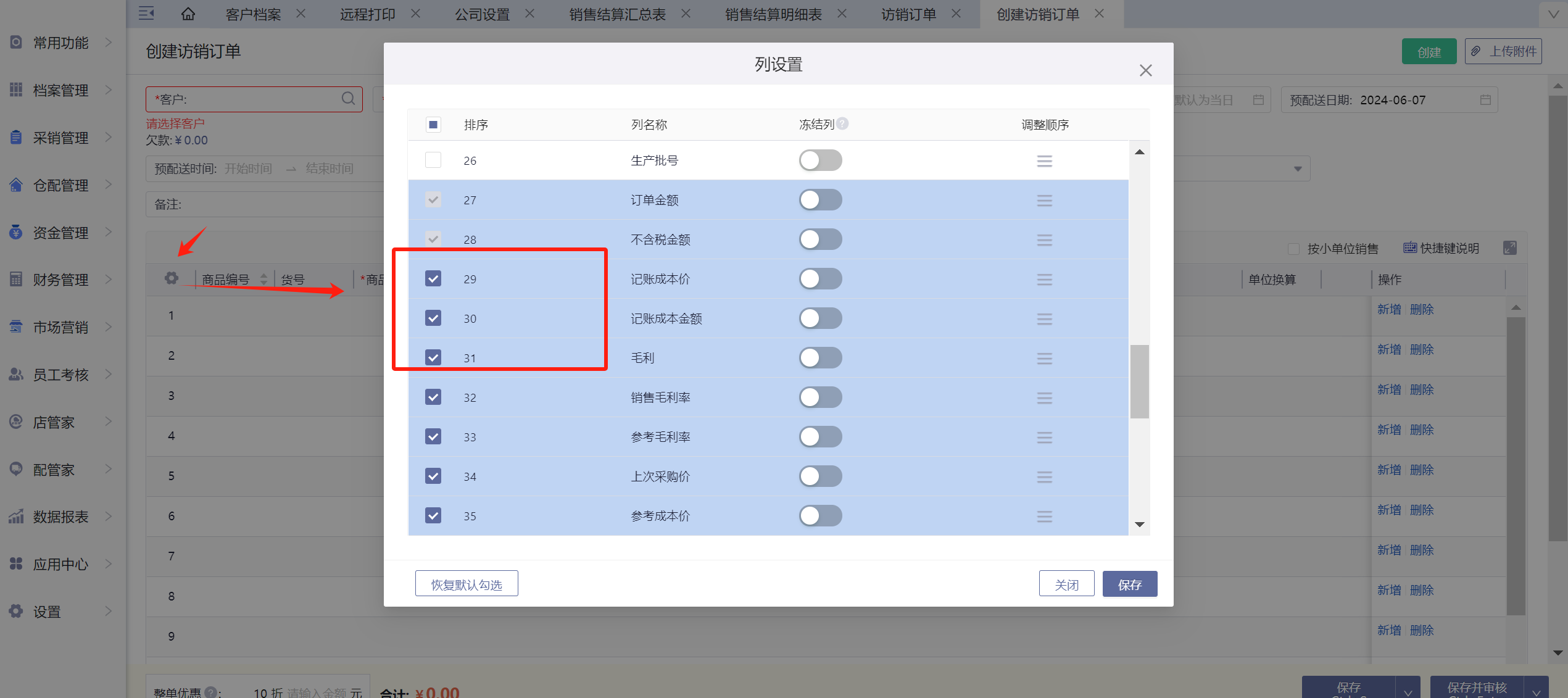Click the 设置 gear sidebar icon
The width and height of the screenshot is (1568, 698).
tap(16, 611)
